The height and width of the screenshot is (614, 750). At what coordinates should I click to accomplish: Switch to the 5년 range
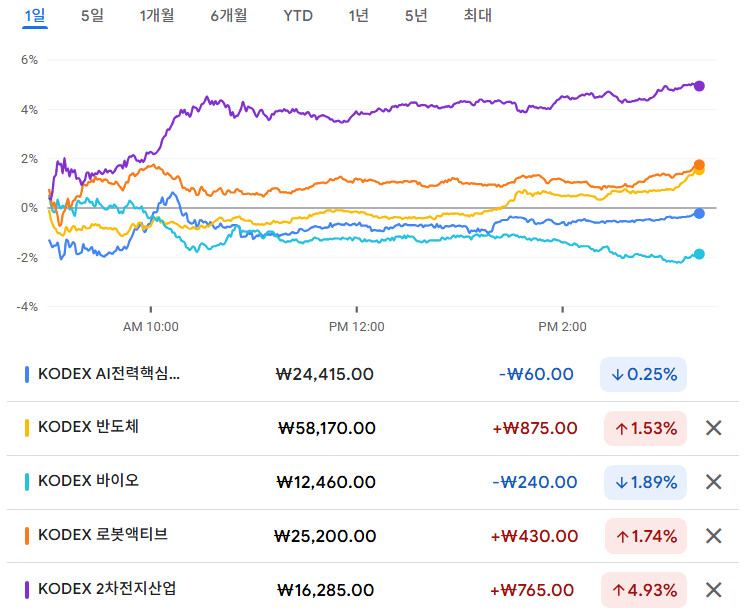click(416, 16)
